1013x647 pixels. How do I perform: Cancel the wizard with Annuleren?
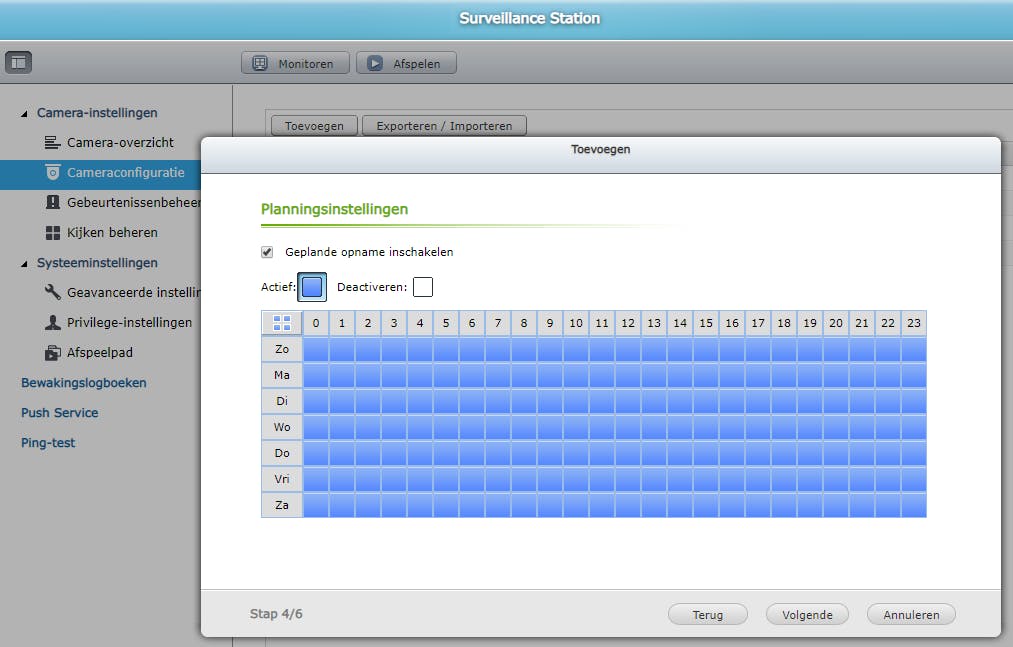(x=912, y=615)
